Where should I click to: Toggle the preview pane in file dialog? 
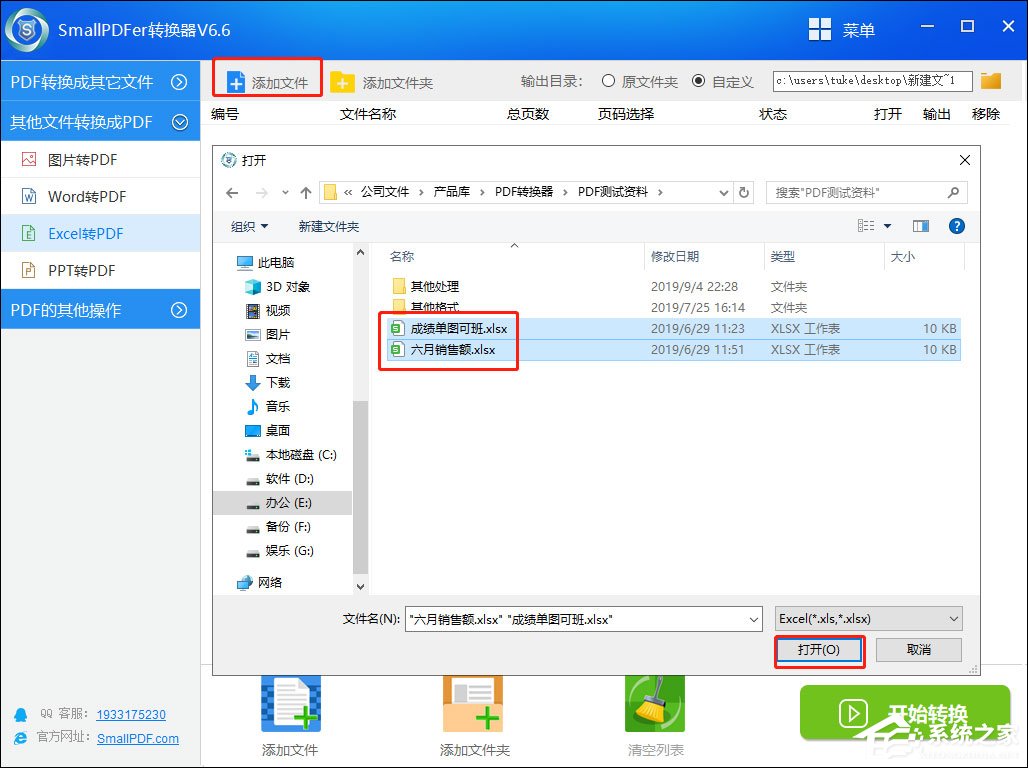click(x=920, y=226)
